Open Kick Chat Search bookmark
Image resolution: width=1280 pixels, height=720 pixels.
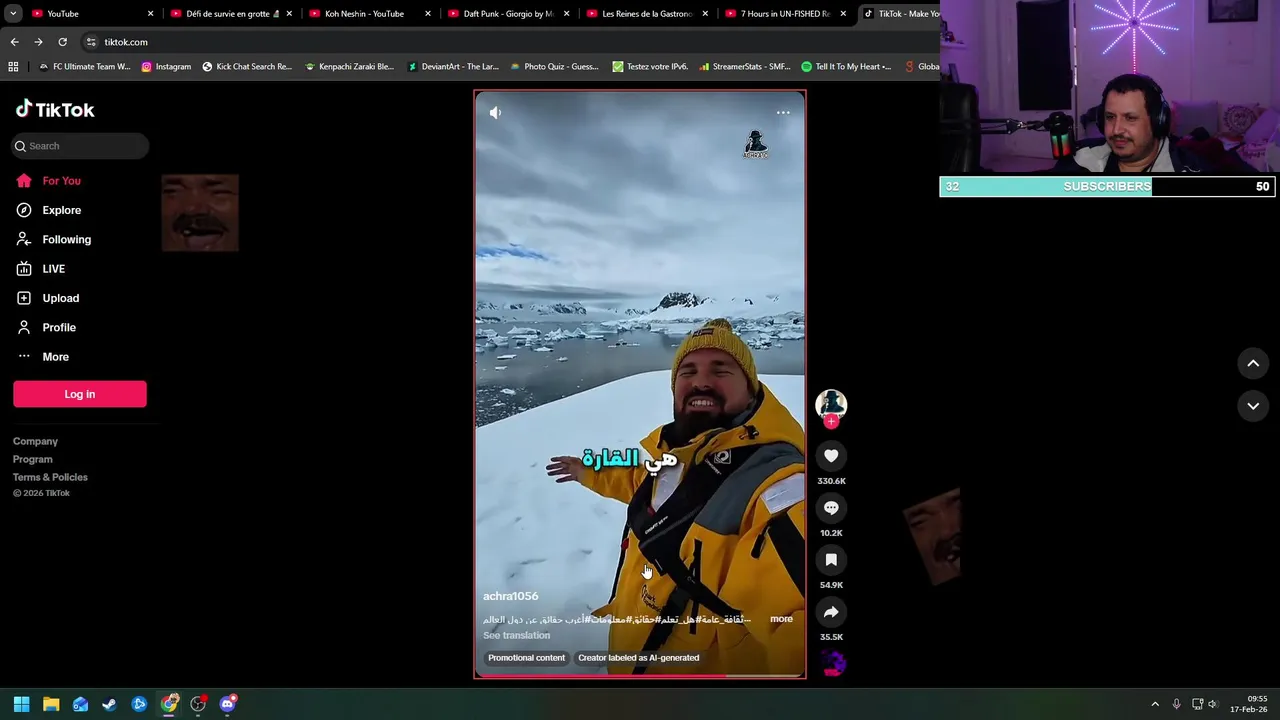point(247,67)
